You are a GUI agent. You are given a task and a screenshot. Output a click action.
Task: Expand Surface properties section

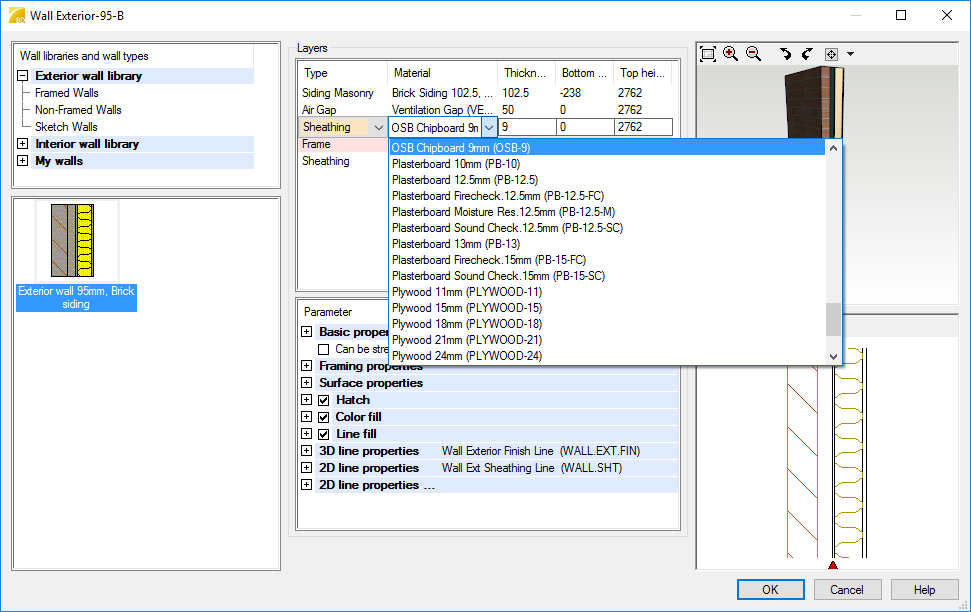point(307,383)
